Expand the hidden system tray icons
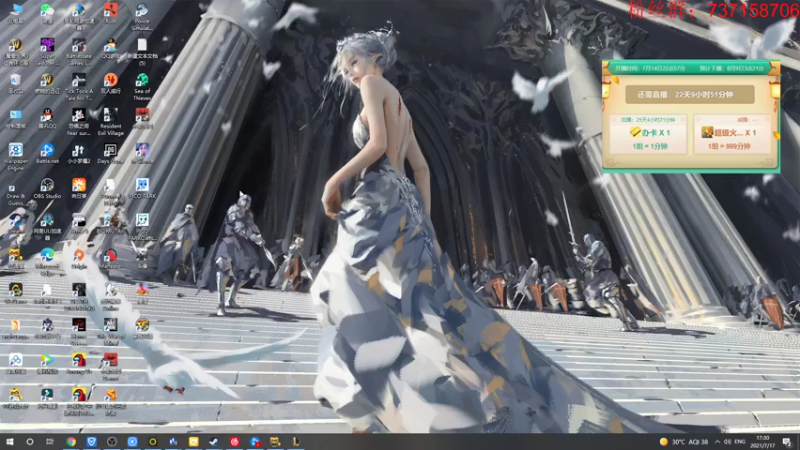This screenshot has width=800, height=450. [x=717, y=441]
